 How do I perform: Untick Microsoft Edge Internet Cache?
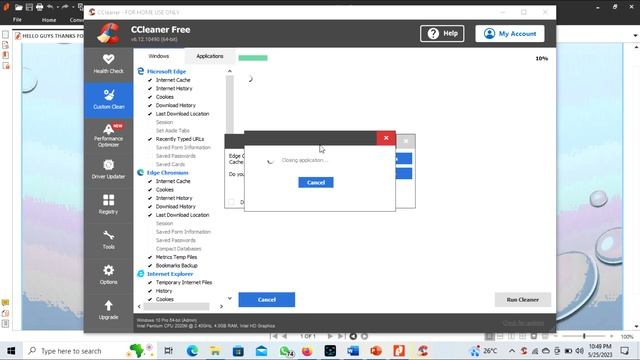[x=150, y=80]
